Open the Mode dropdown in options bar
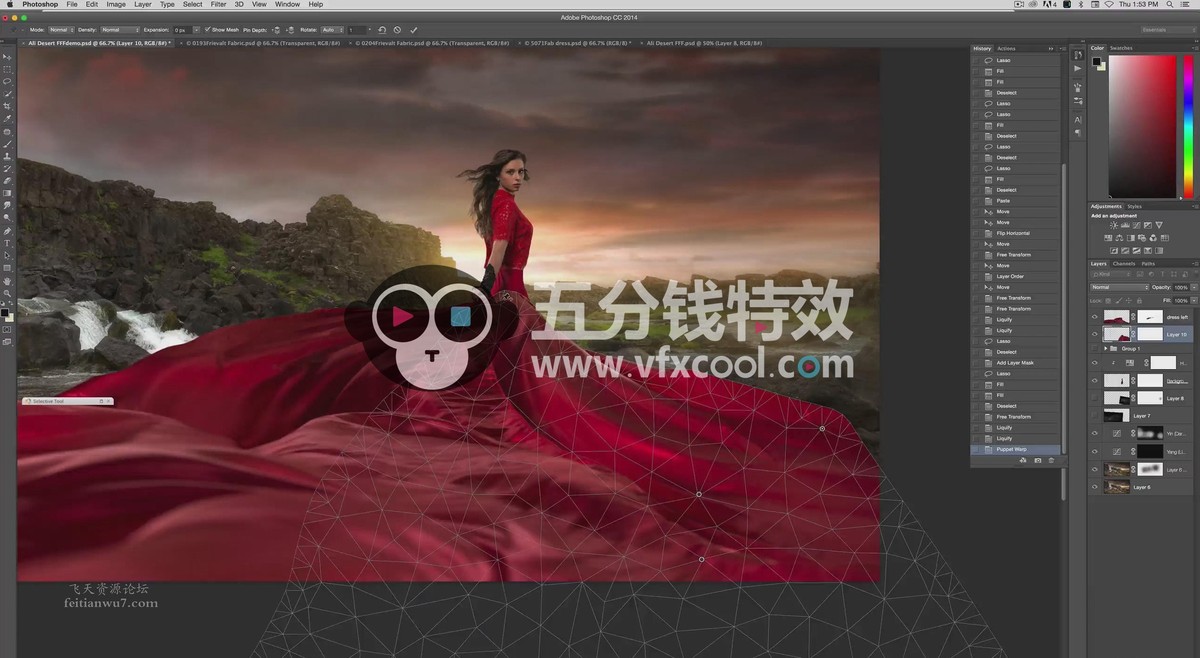The image size is (1200, 658). coord(62,30)
